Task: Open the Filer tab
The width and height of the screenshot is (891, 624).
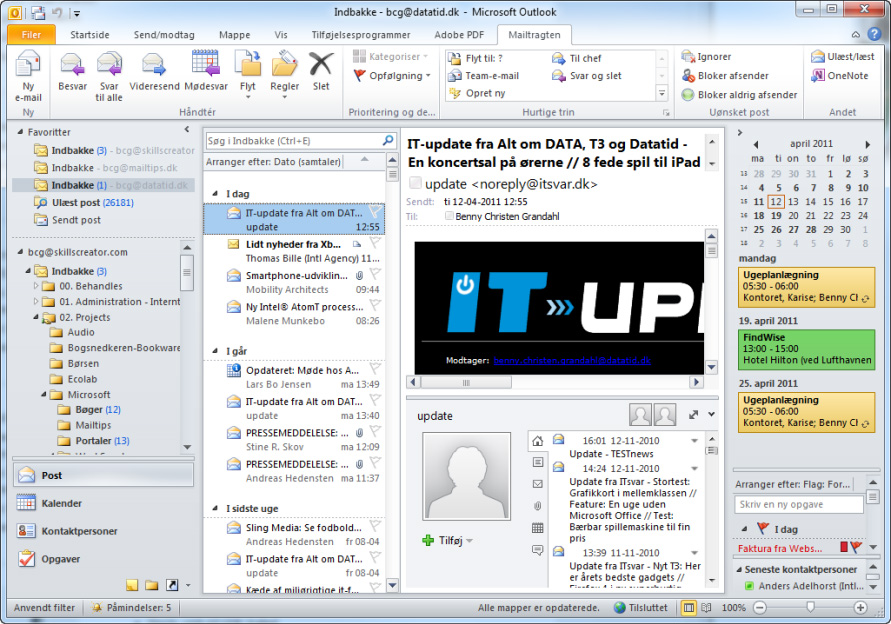Action: 31,34
